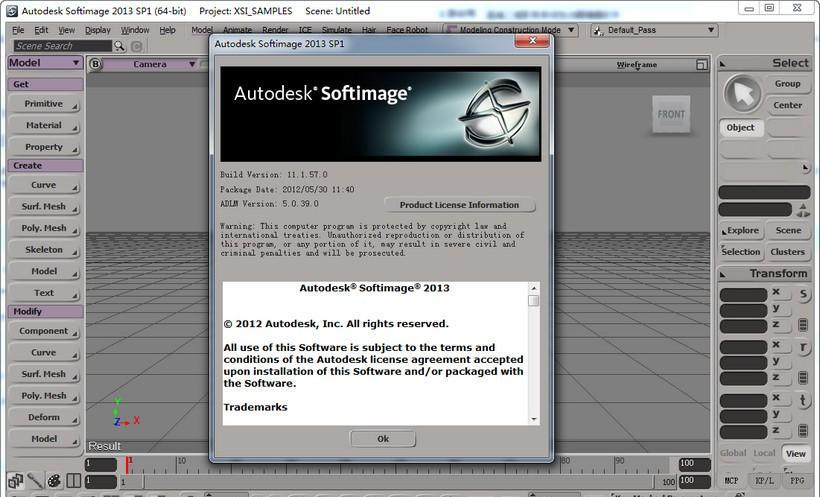This screenshot has width=820, height=497.
Task: Click the FRONT view cube in viewport
Action: point(671,114)
